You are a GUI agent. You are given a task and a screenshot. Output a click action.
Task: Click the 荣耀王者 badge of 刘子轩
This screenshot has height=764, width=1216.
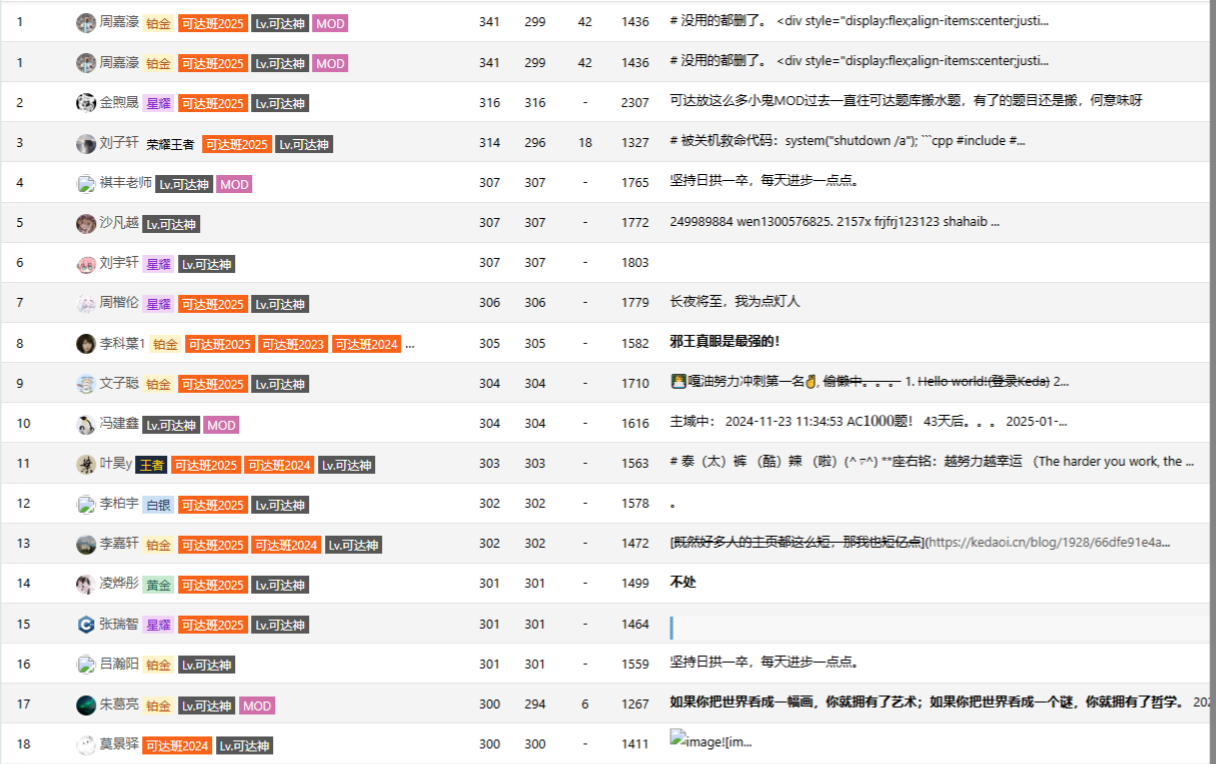(x=170, y=144)
